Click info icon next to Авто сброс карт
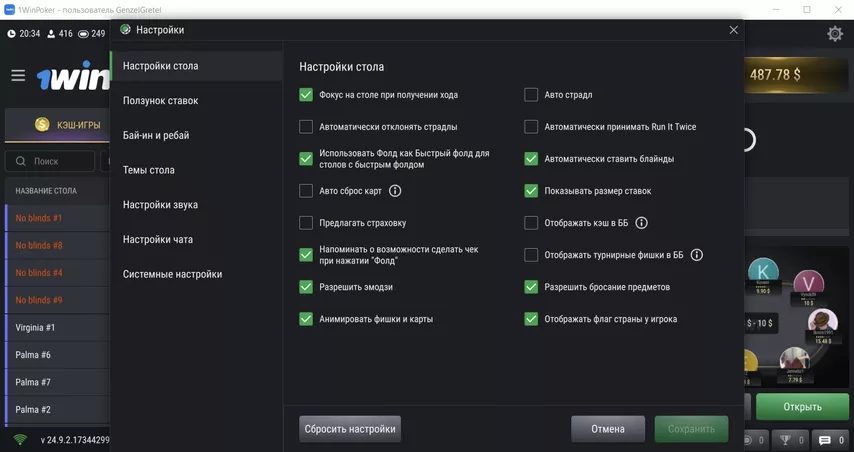 pos(395,191)
